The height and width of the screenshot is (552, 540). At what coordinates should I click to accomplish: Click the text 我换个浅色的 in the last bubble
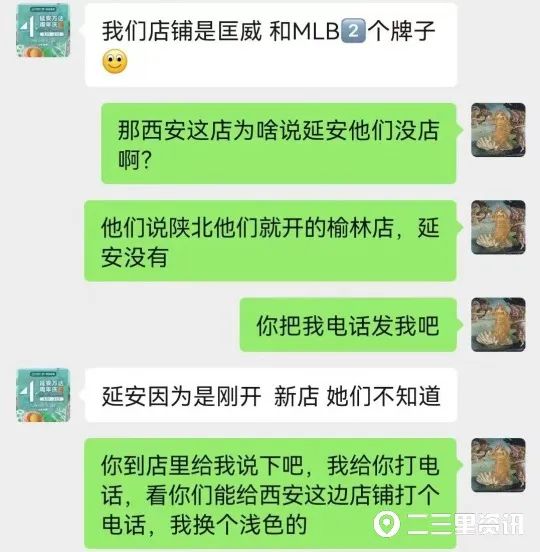pyautogui.click(x=238, y=525)
